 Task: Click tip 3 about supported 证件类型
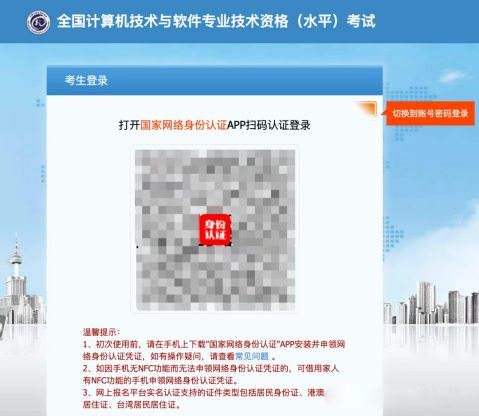(x=203, y=399)
